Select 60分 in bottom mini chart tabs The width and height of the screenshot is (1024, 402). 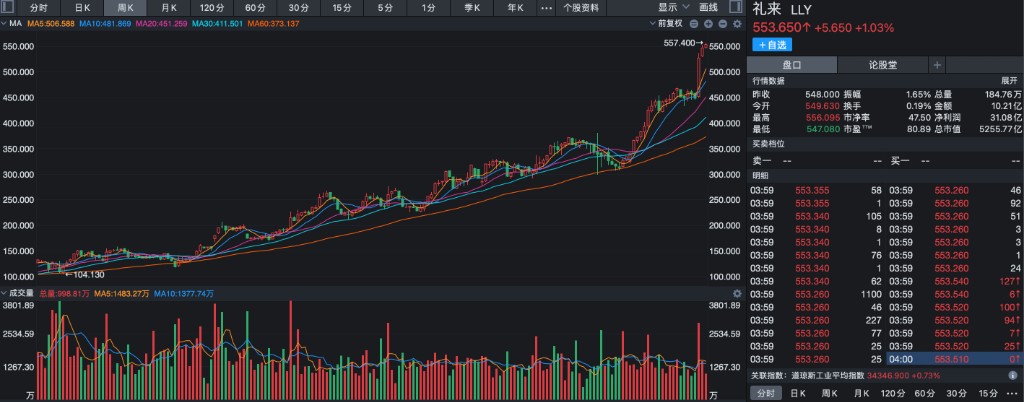tap(923, 393)
